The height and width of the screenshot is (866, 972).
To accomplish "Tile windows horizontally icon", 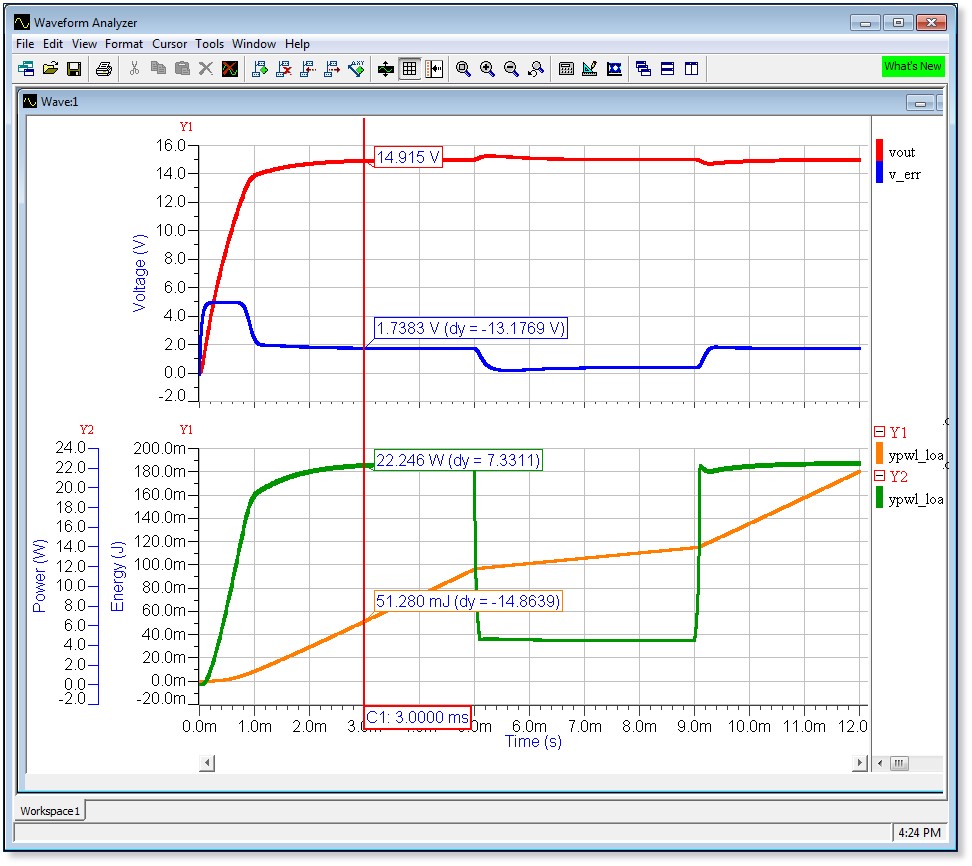I will click(x=668, y=69).
